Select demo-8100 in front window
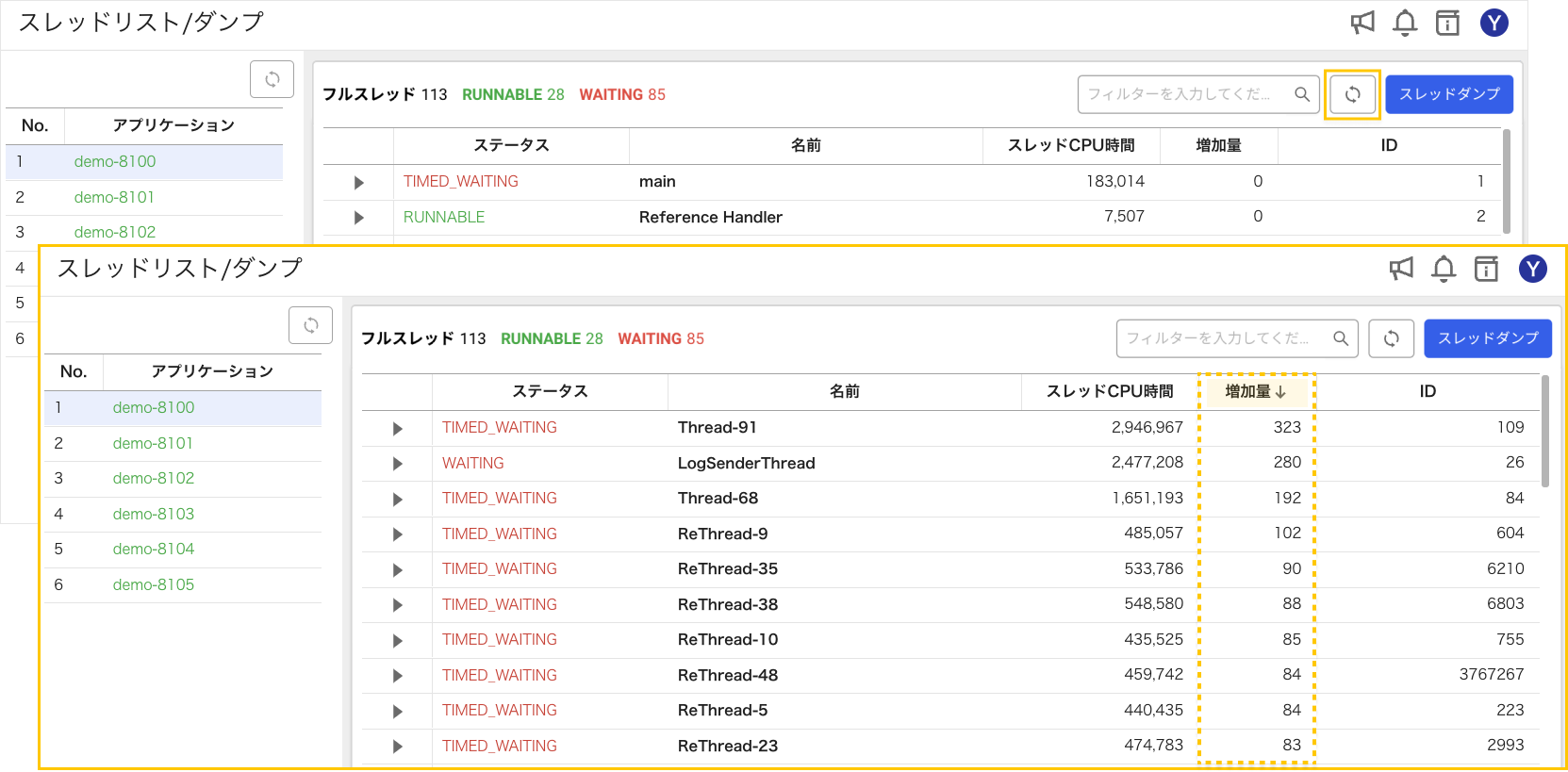 (x=154, y=407)
